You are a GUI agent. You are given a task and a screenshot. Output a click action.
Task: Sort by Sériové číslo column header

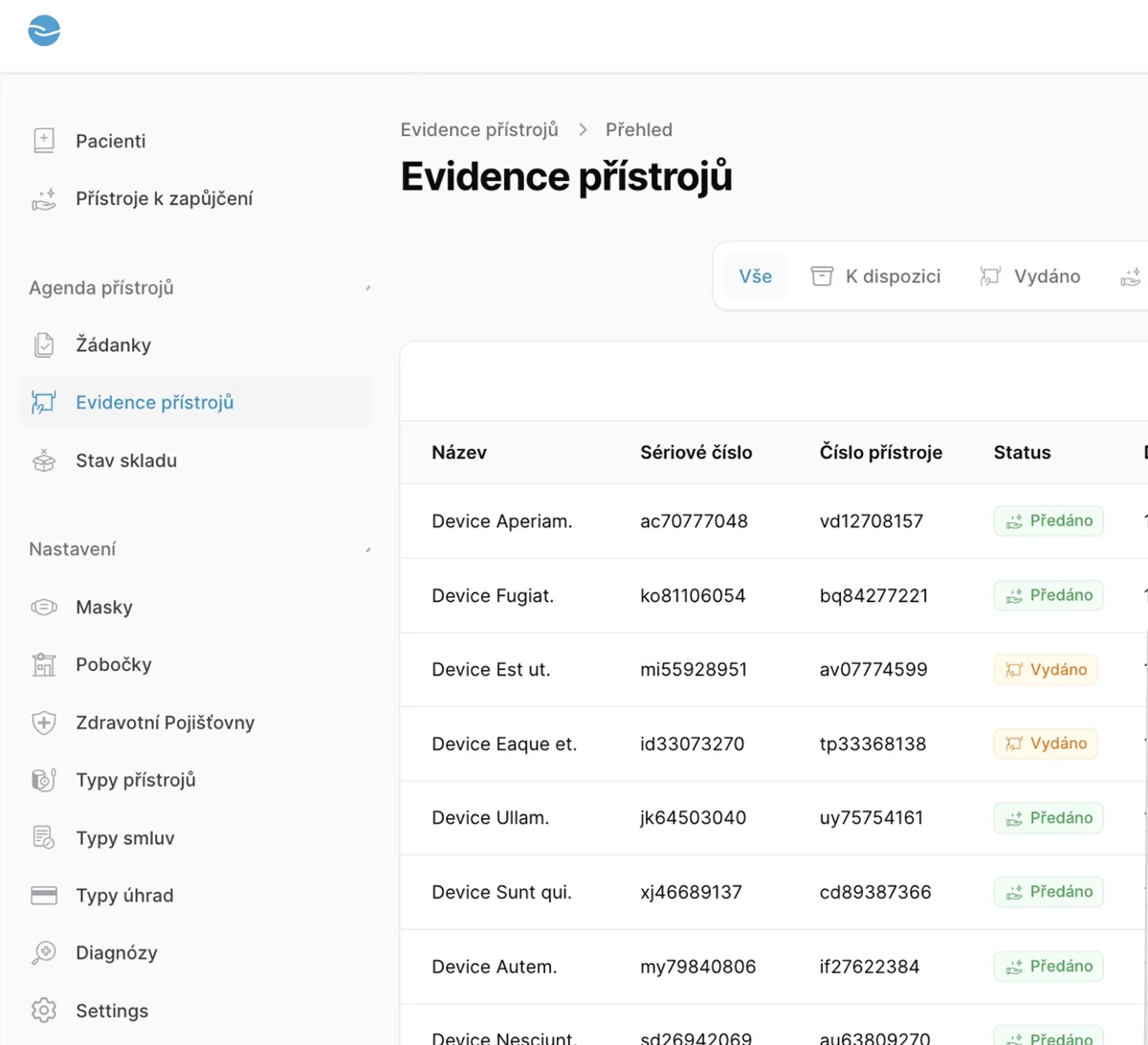pyautogui.click(x=696, y=453)
